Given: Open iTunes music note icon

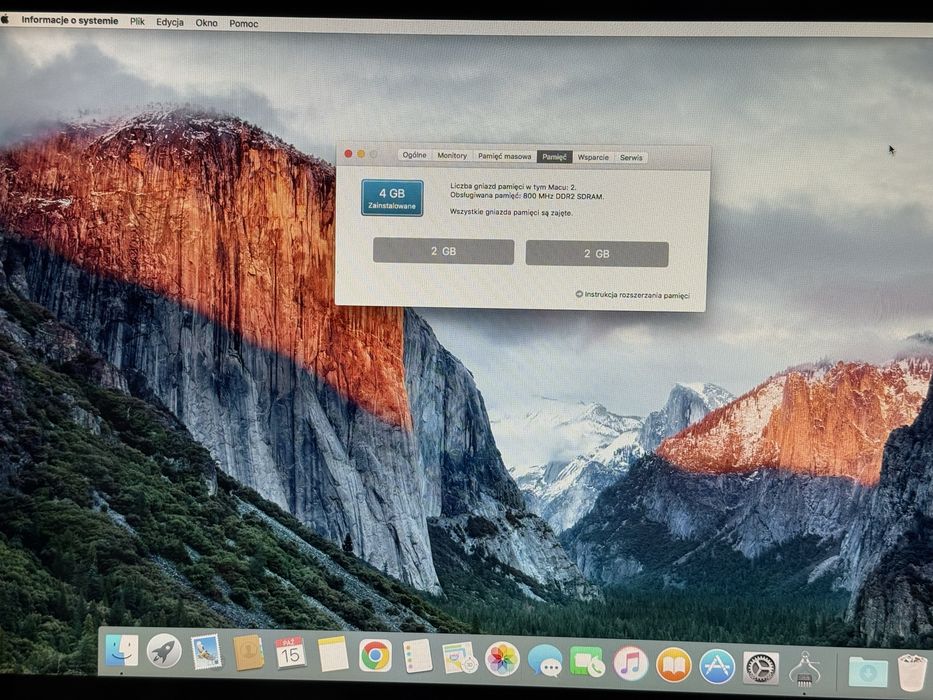Looking at the screenshot, I should 630,664.
